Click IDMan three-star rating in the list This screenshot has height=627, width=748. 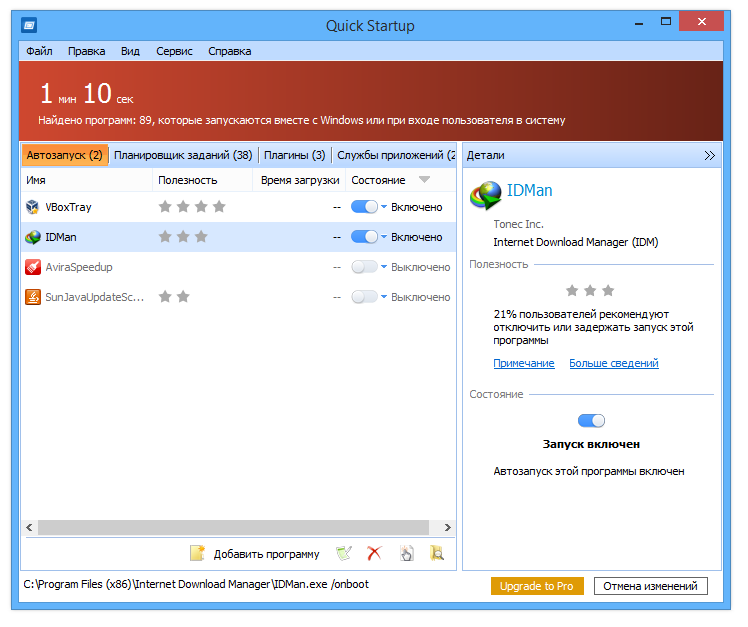tap(183, 236)
